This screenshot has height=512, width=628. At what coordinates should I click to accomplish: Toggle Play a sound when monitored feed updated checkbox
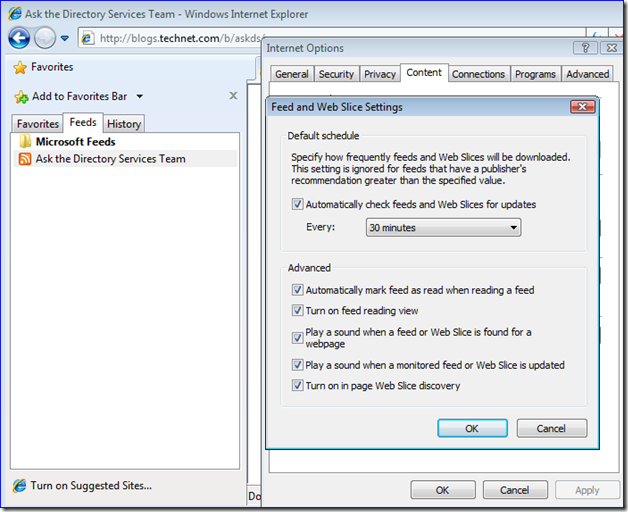[x=297, y=365]
